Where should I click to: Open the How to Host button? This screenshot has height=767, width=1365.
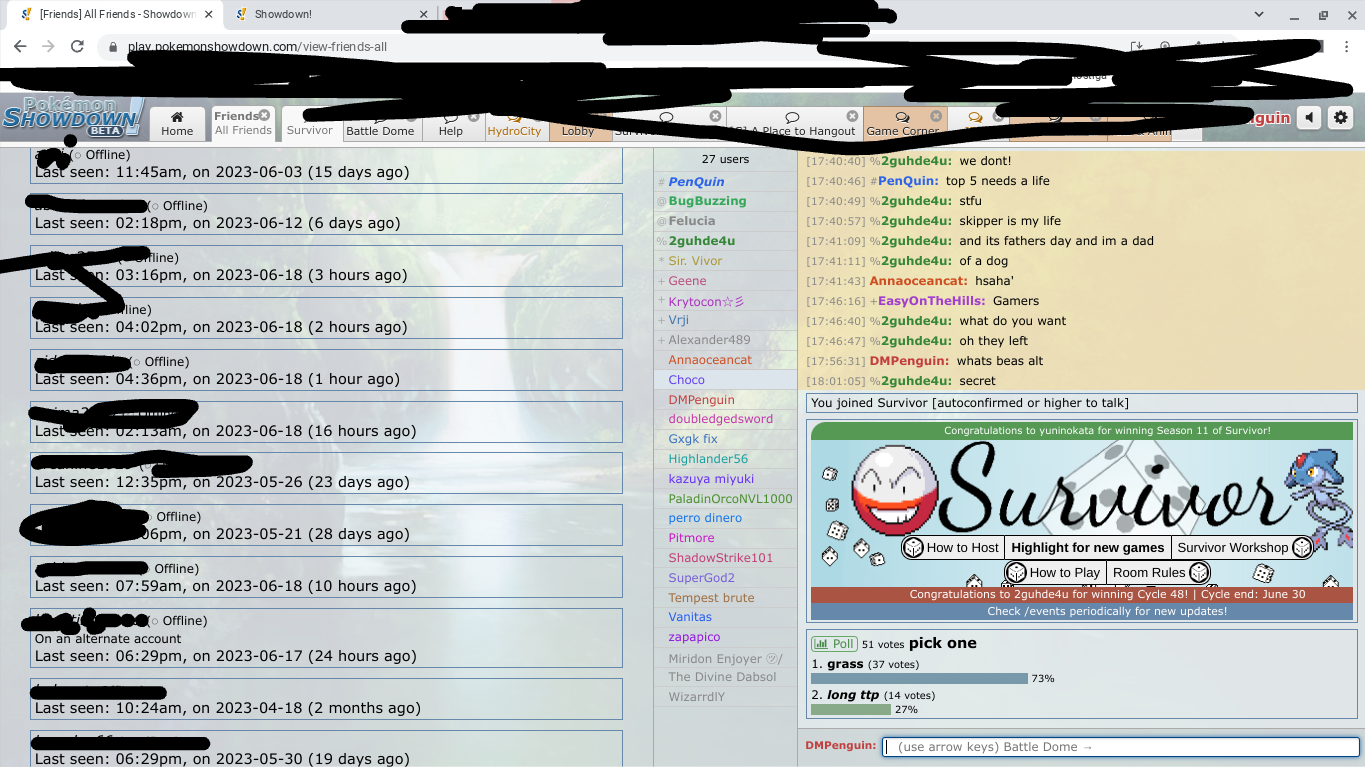[951, 547]
